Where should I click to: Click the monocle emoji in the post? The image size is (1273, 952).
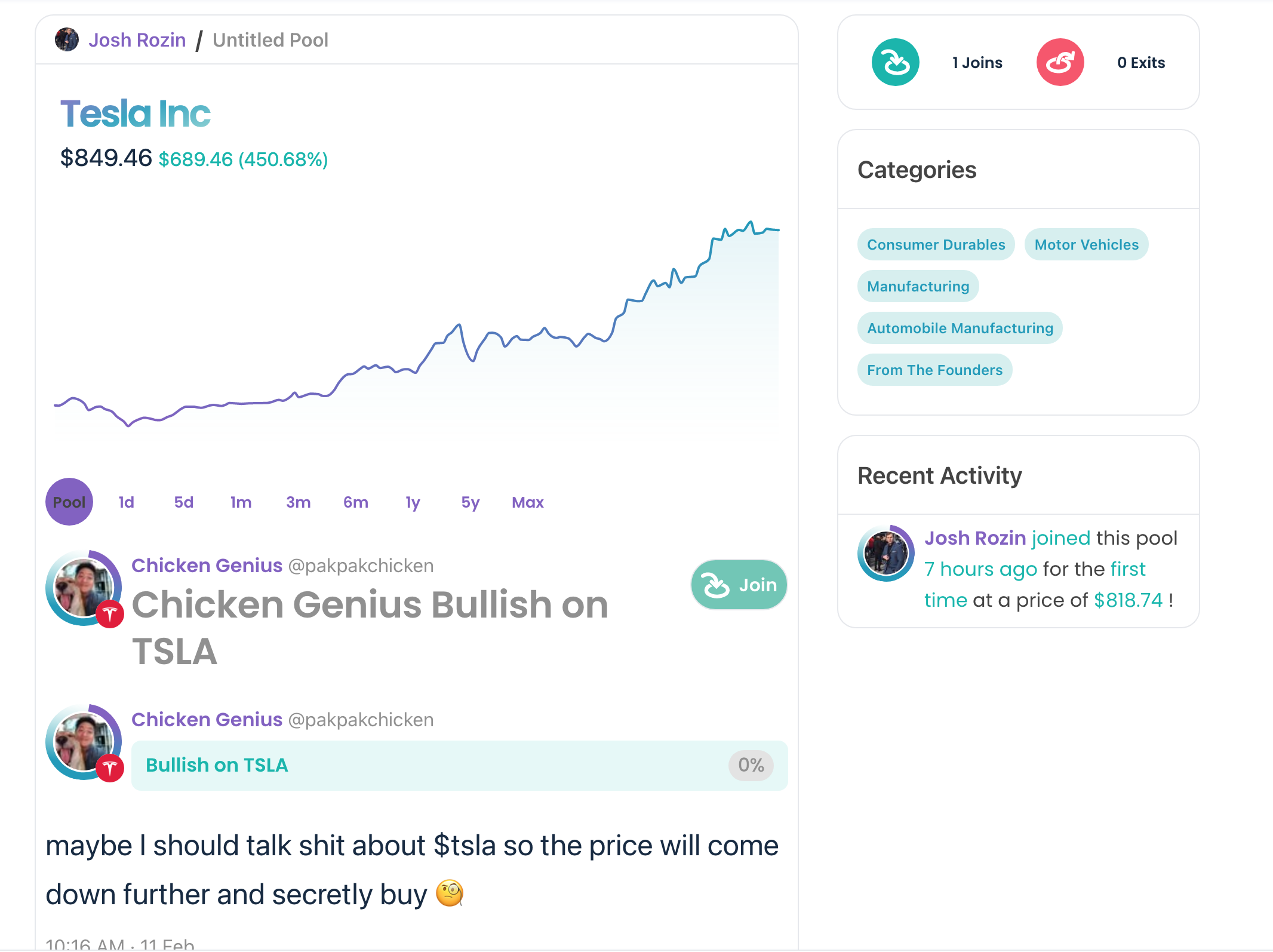coord(449,893)
